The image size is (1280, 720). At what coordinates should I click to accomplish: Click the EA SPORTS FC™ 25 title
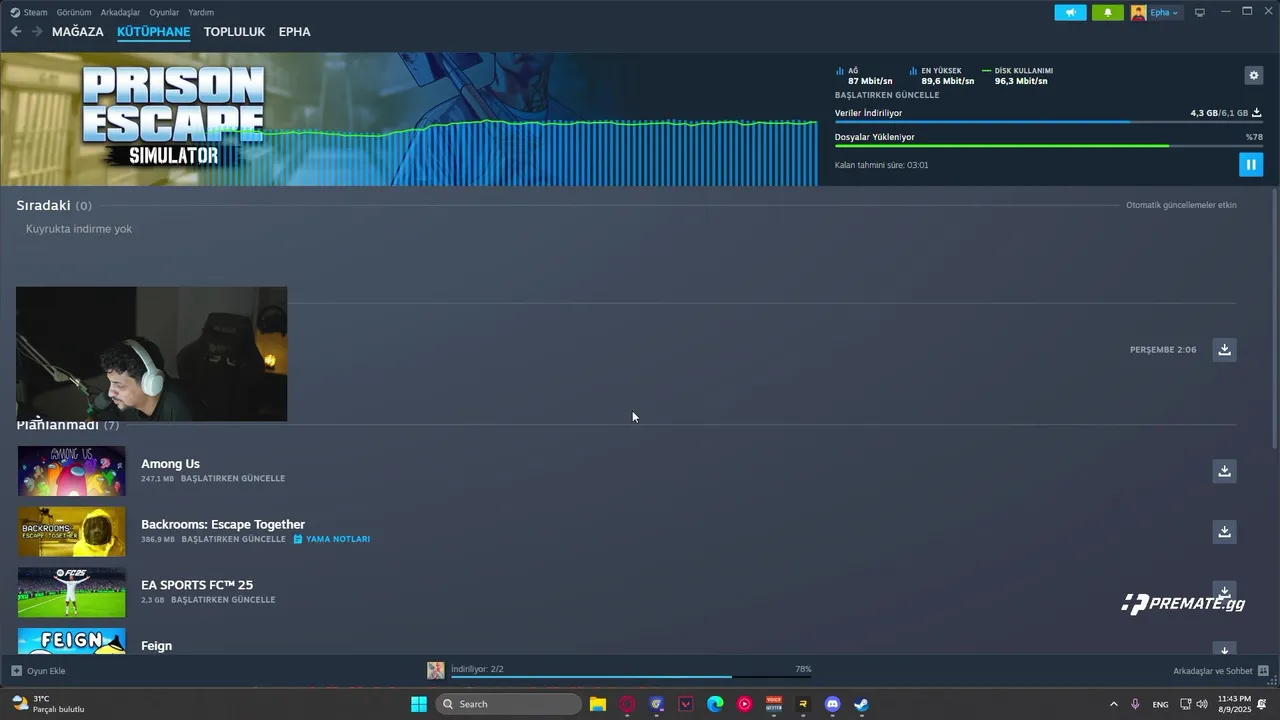197,585
